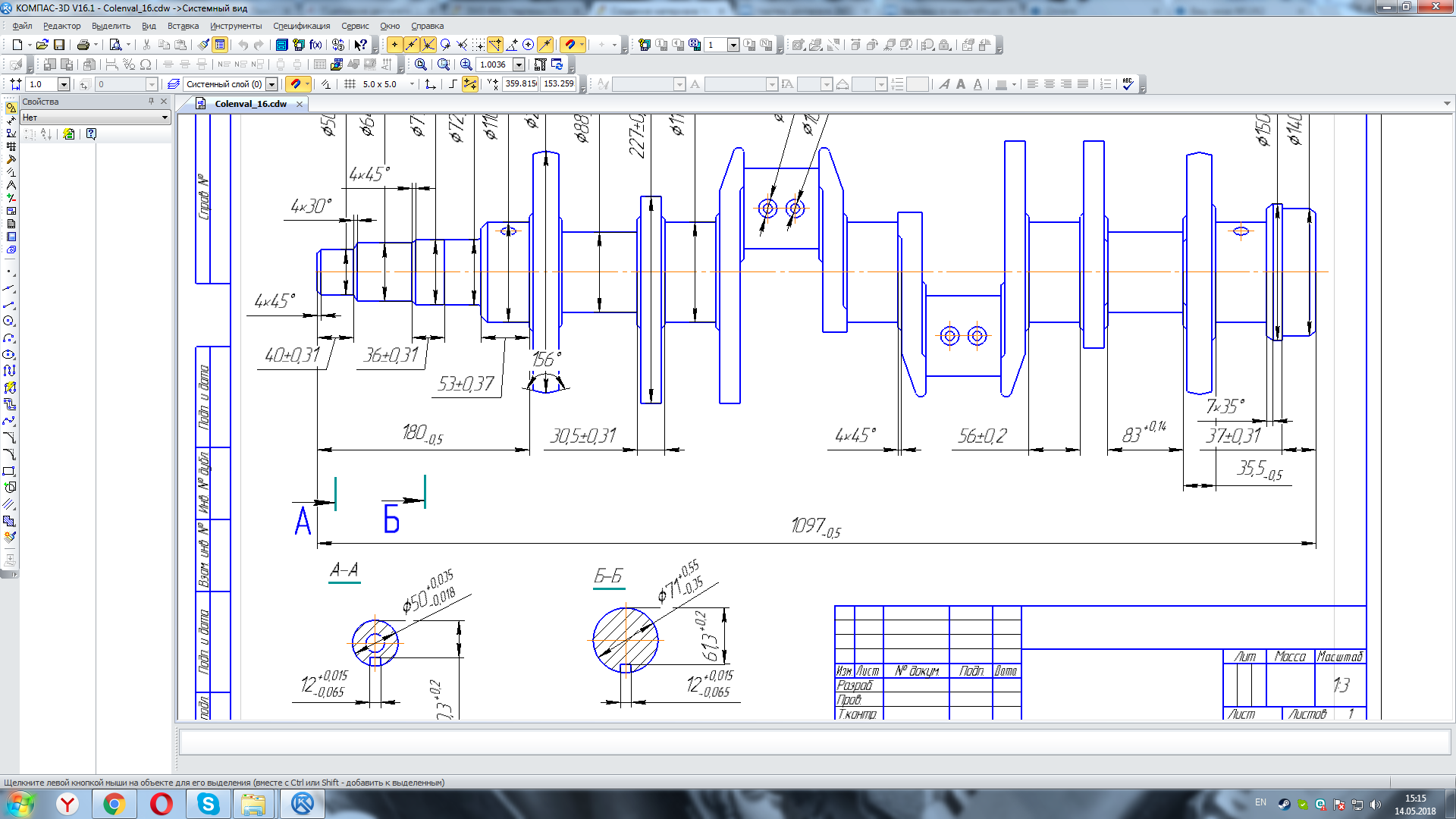Click the Refresh image icon
Viewport: 1456px width, 819px height.
click(x=557, y=64)
